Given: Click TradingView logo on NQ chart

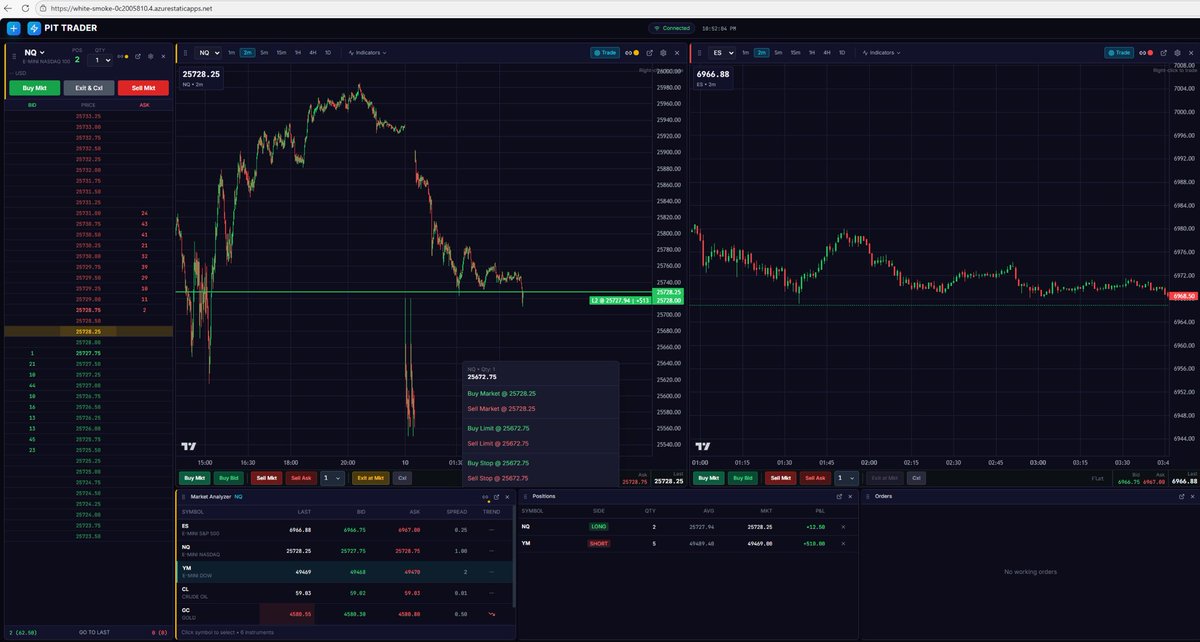Looking at the screenshot, I should point(188,447).
